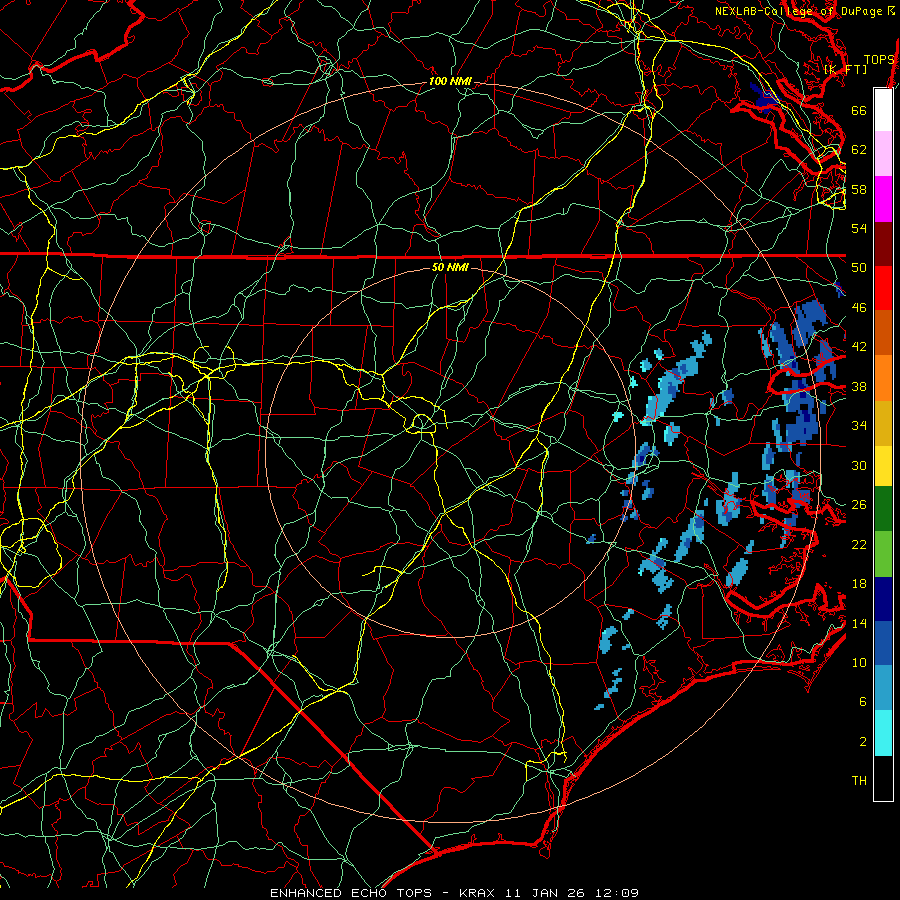Click the '58' legend value
This screenshot has width=900, height=900.
(x=859, y=189)
